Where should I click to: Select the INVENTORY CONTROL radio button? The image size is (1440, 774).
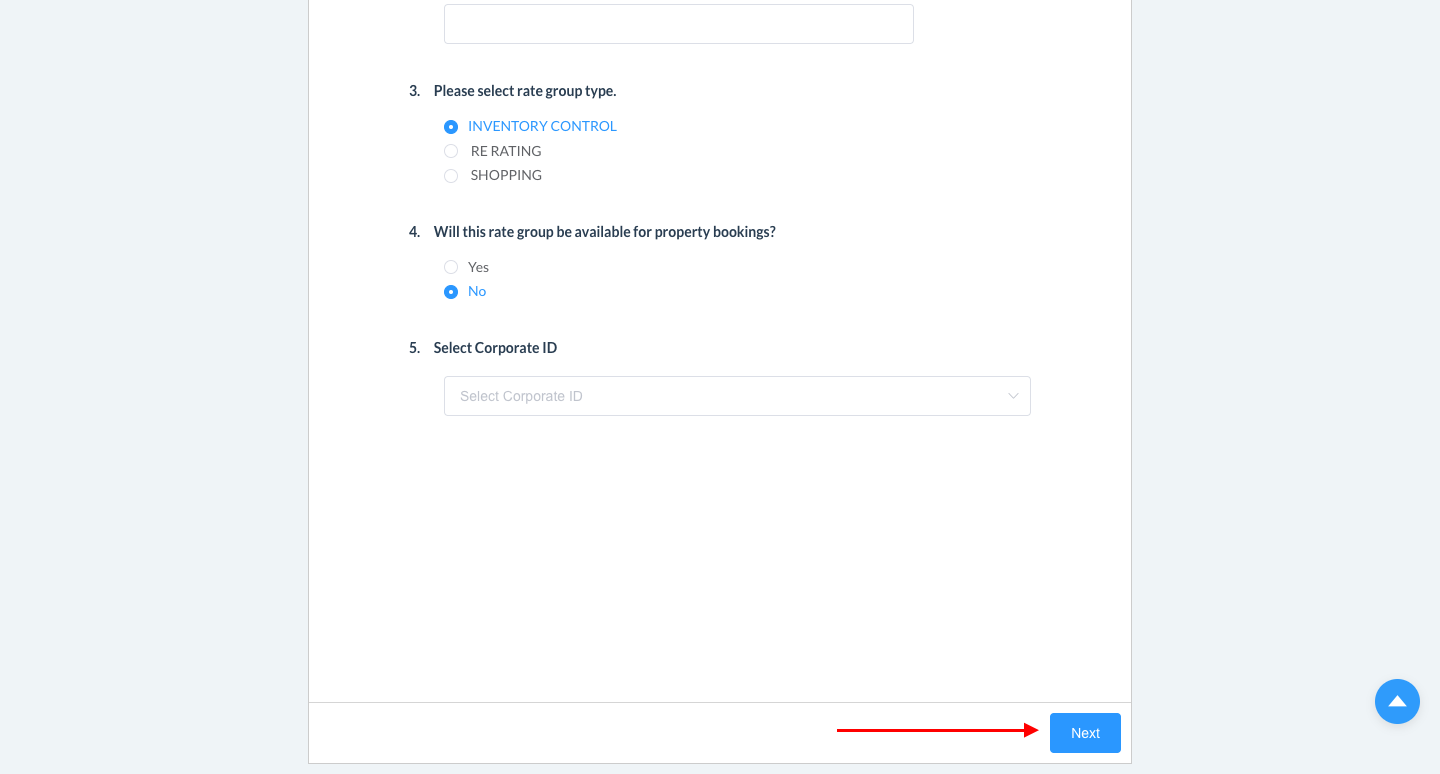451,127
